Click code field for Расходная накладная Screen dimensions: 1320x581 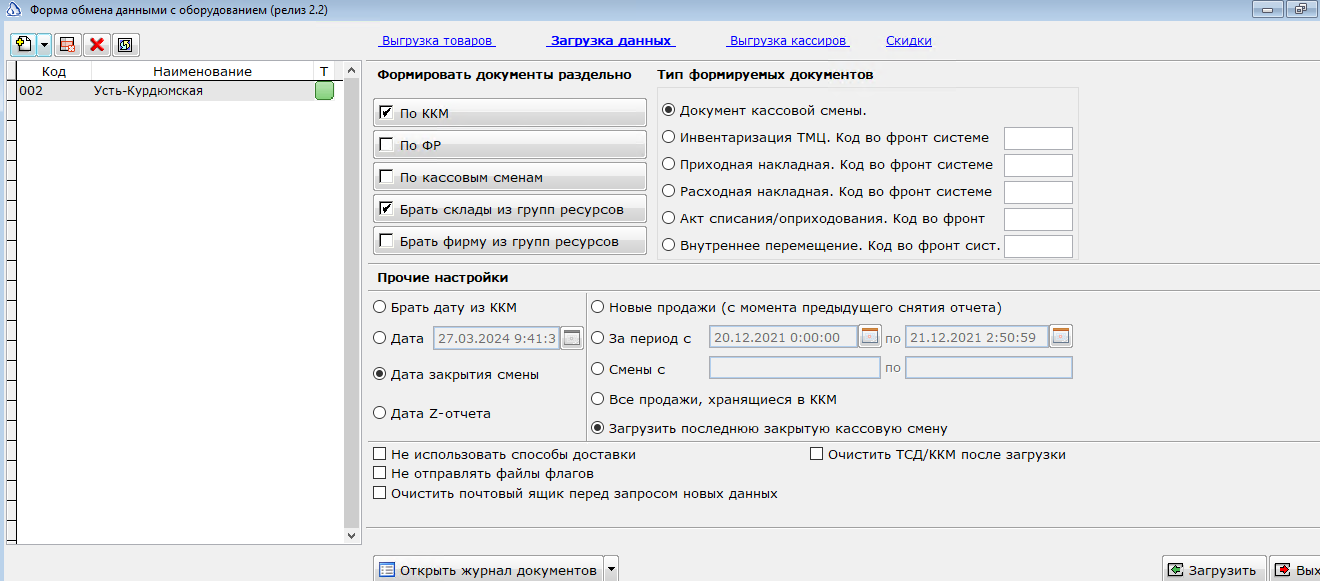(1038, 192)
